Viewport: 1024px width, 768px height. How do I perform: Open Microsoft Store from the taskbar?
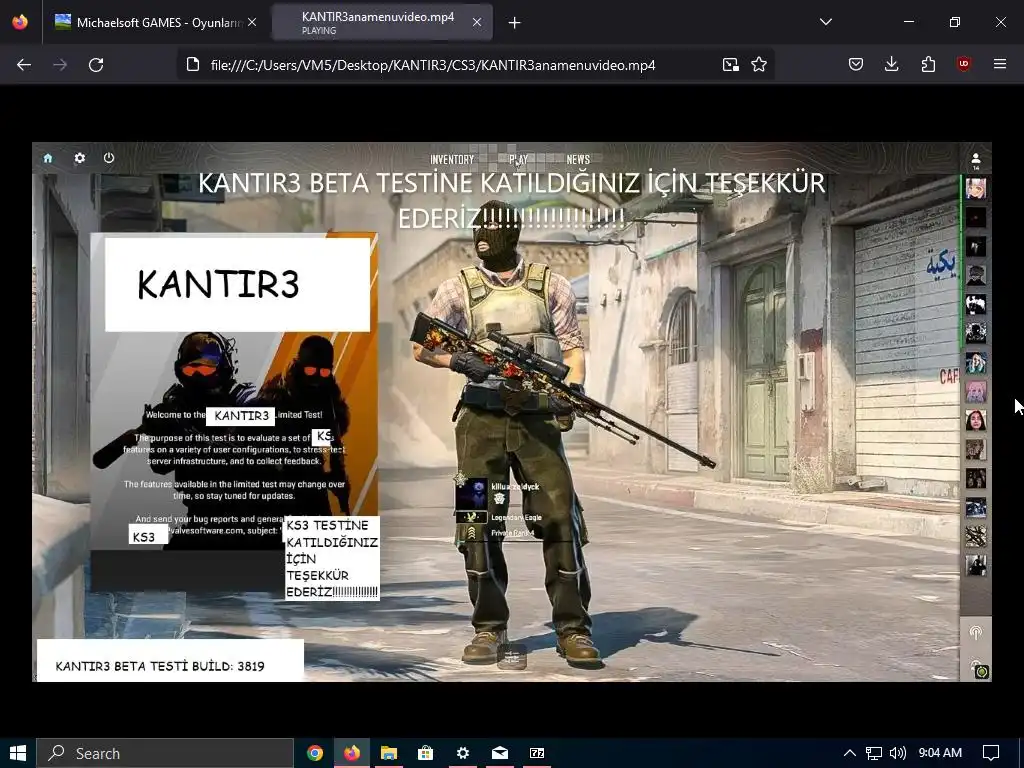coord(426,753)
